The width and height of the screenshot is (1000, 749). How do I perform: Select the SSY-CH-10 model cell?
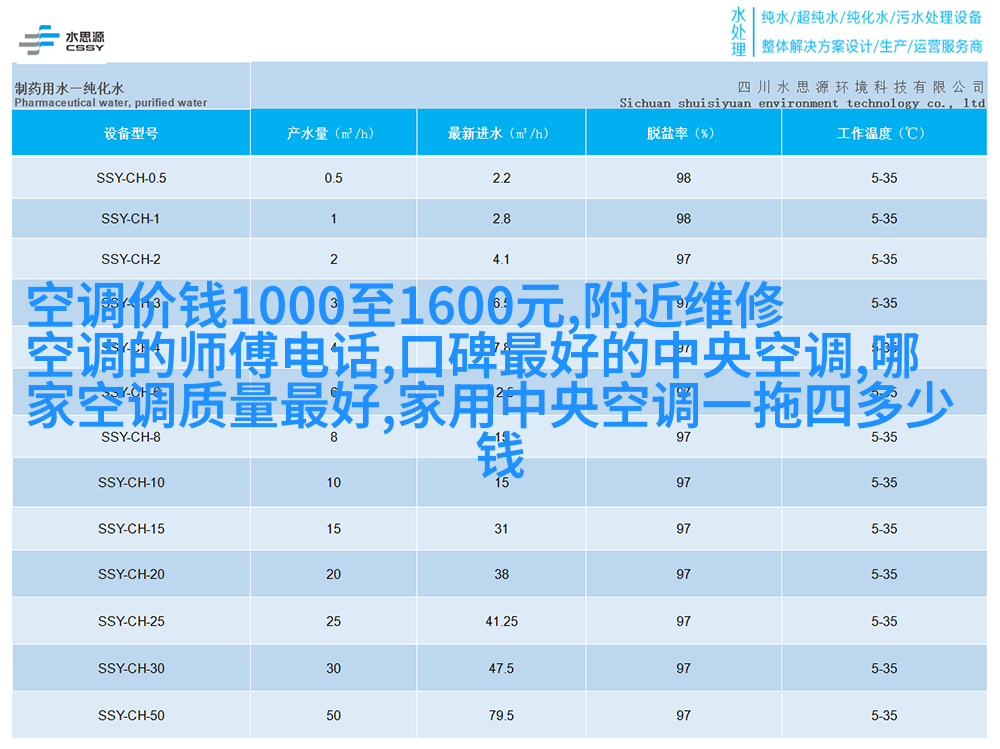coord(131,482)
